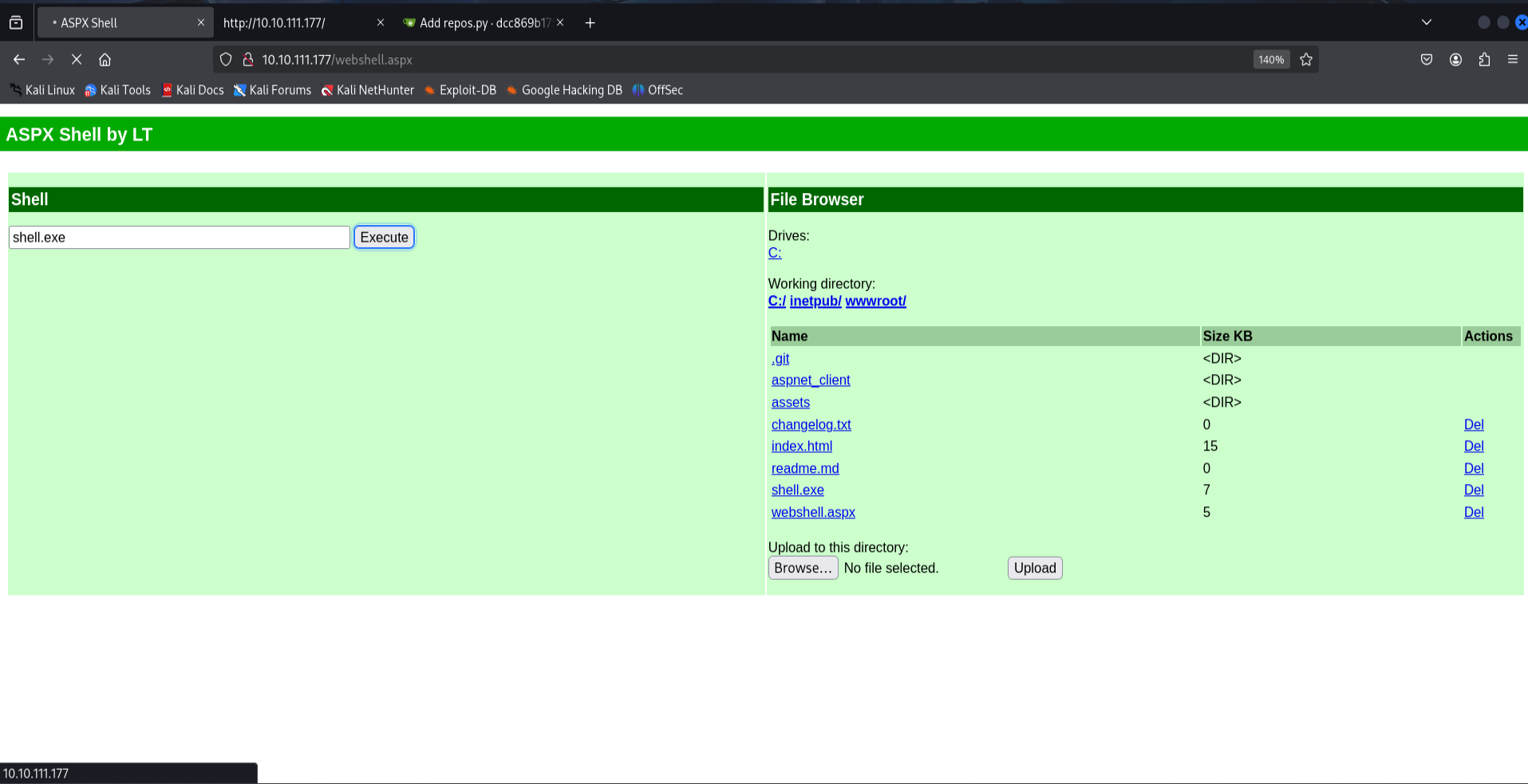Select the C: drive link
Screen dimensions: 1528x784
point(775,253)
